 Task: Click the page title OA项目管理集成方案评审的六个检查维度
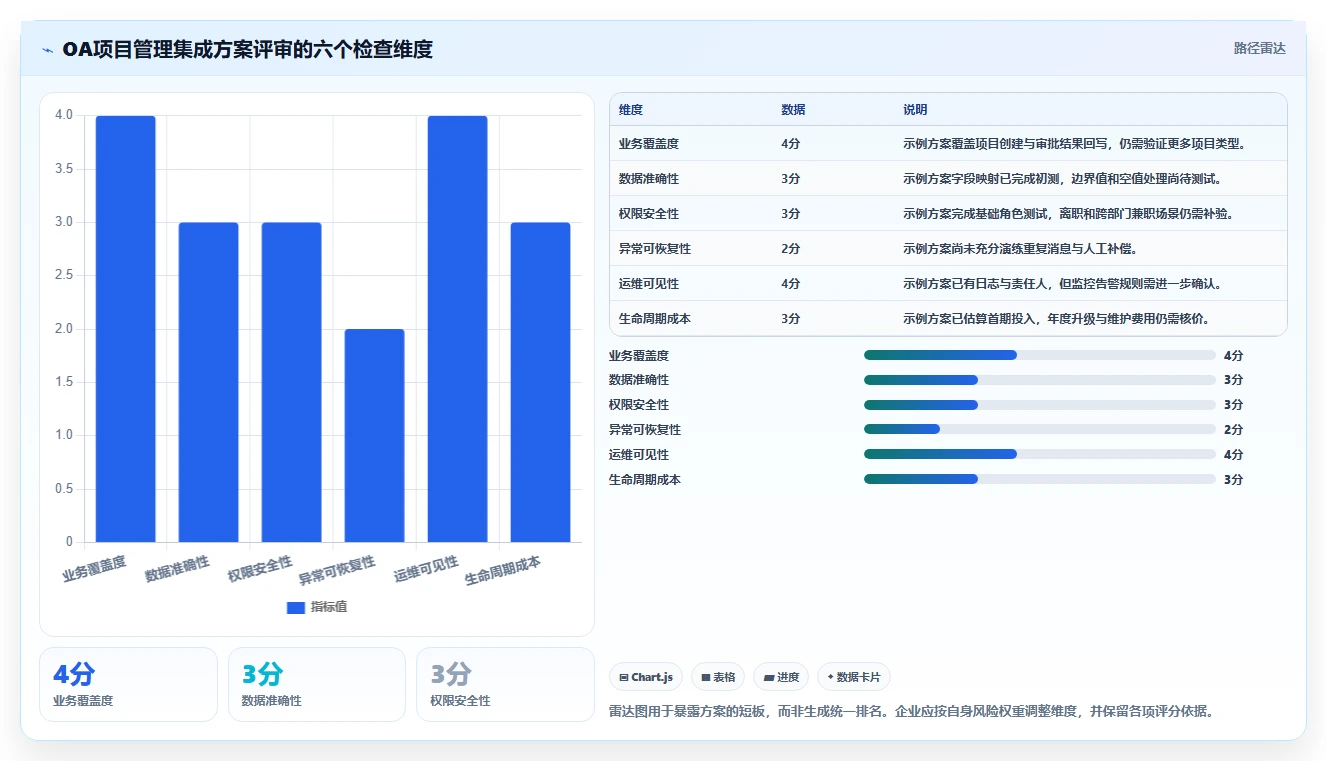point(248,49)
